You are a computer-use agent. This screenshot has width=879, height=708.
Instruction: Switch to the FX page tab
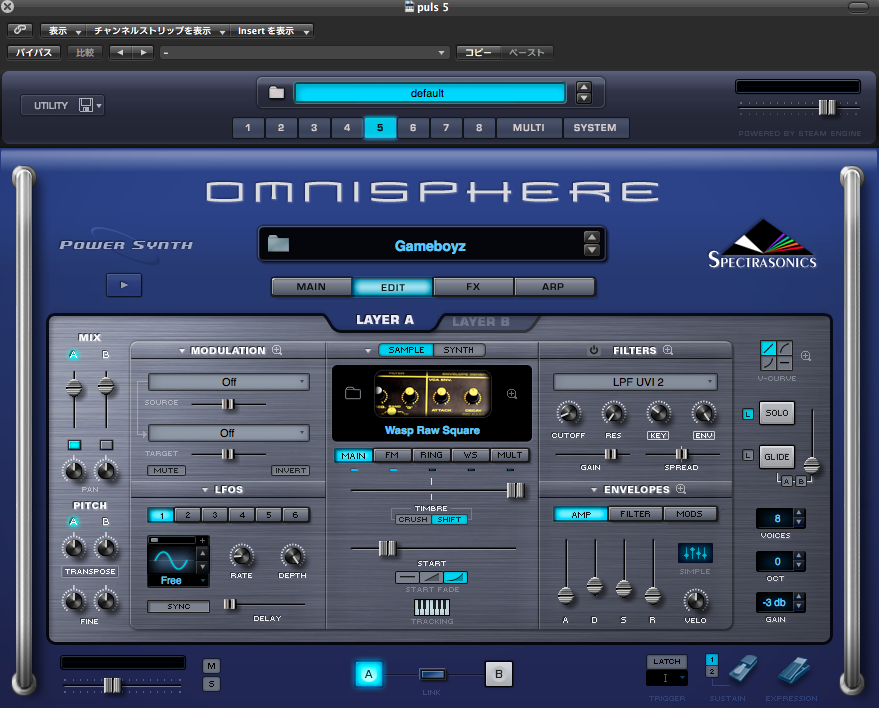(x=473, y=286)
